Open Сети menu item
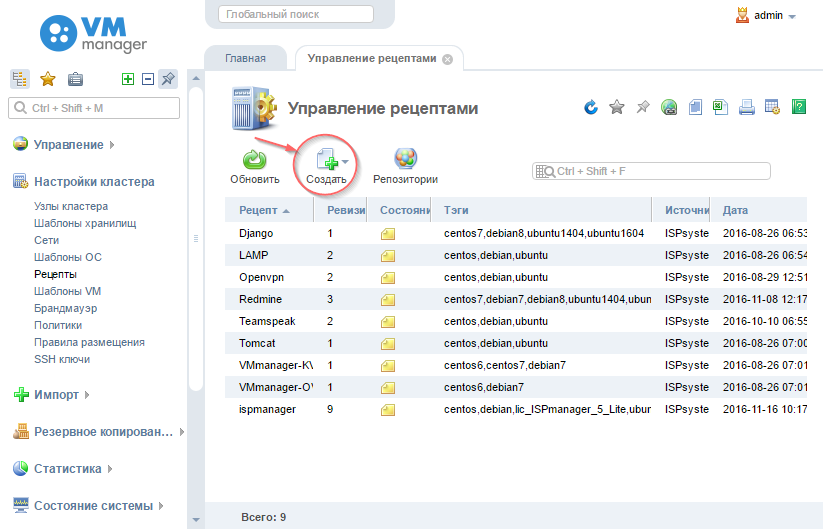This screenshot has height=529, width=823. 46,240
